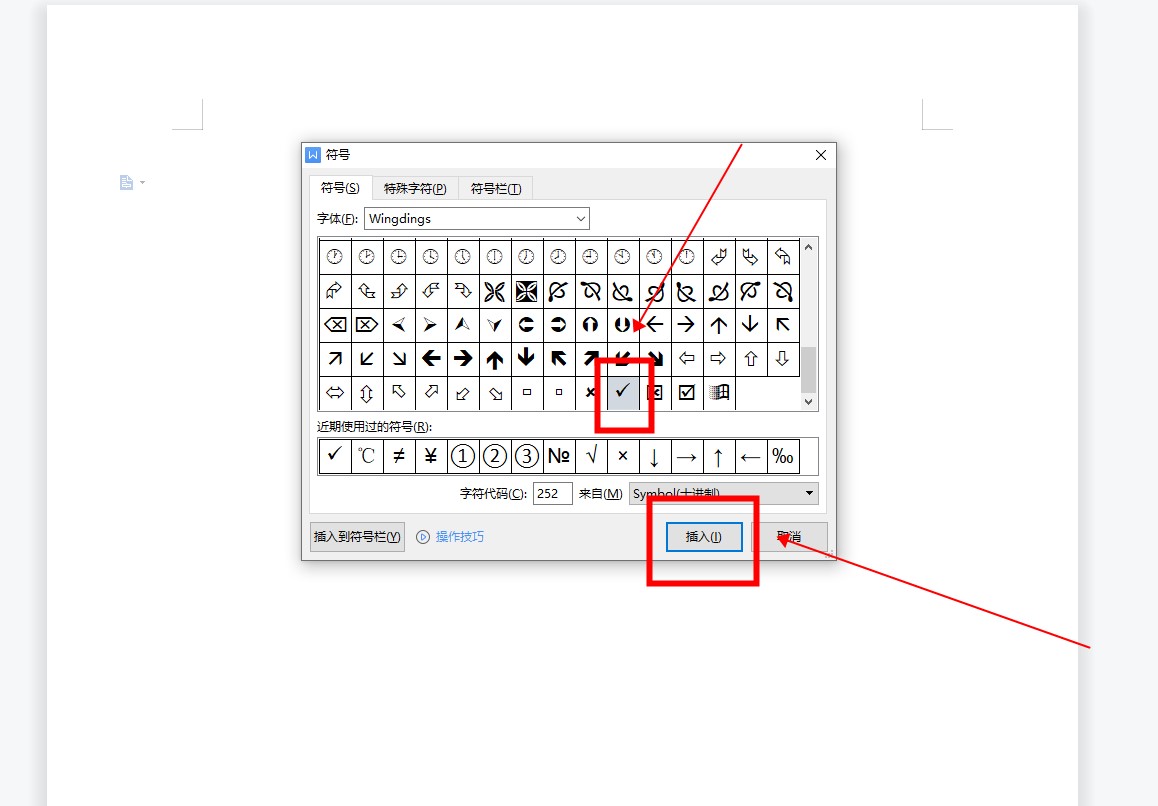
Task: Click the 字符代码 input field
Action: point(552,494)
